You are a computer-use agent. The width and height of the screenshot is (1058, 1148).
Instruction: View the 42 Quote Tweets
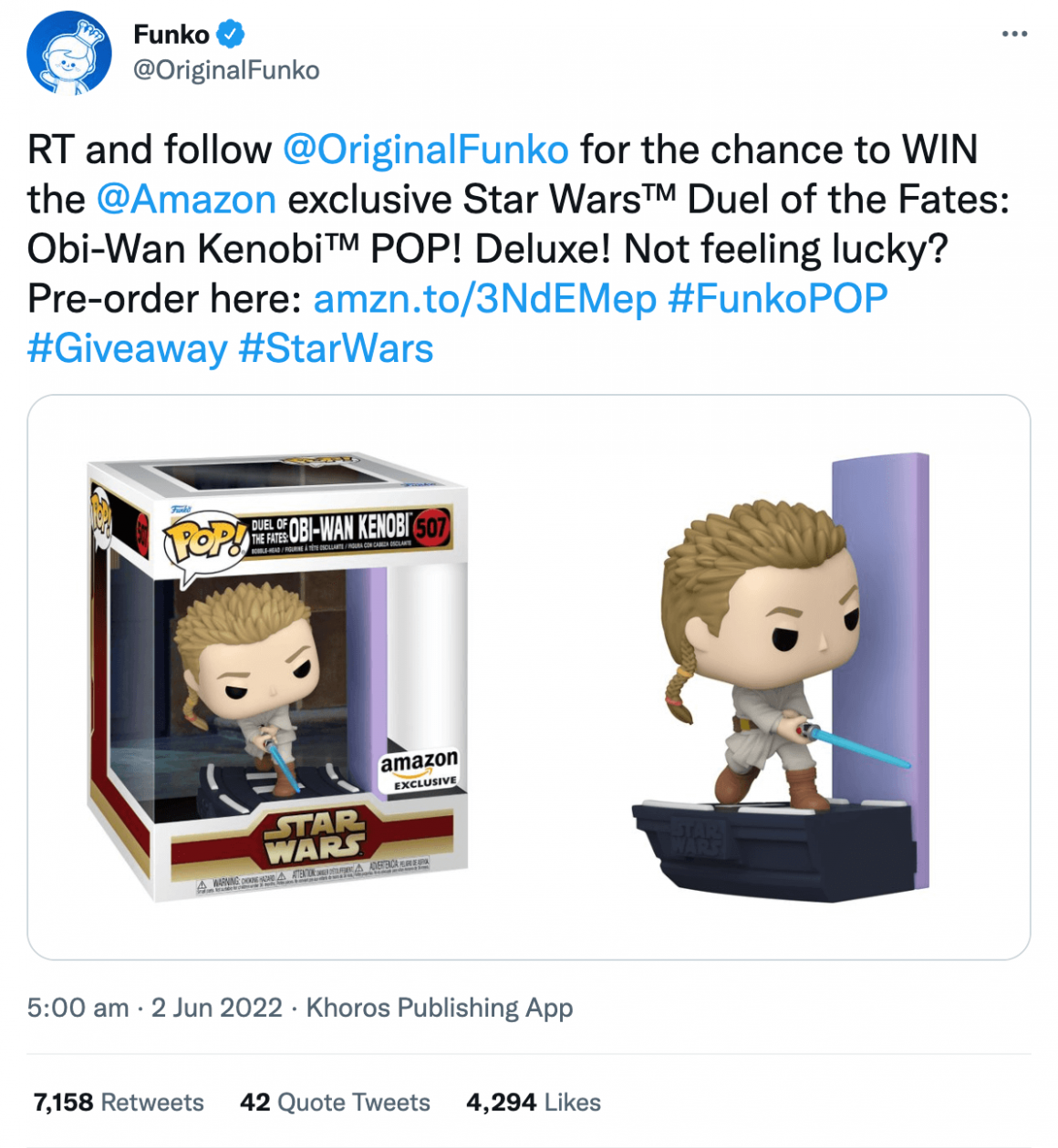pos(335,1102)
